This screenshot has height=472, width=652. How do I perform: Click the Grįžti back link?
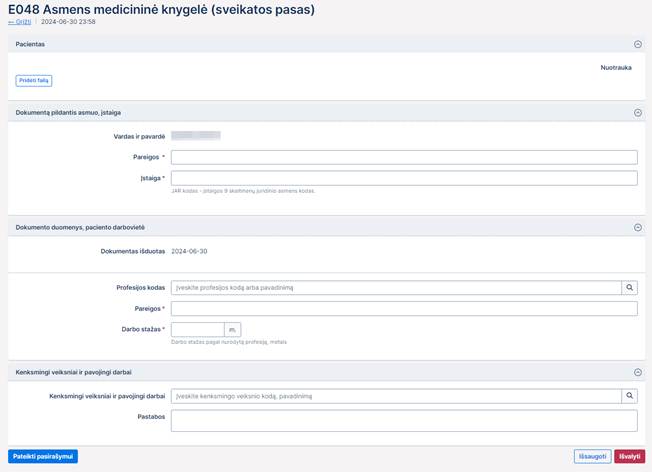pos(21,21)
